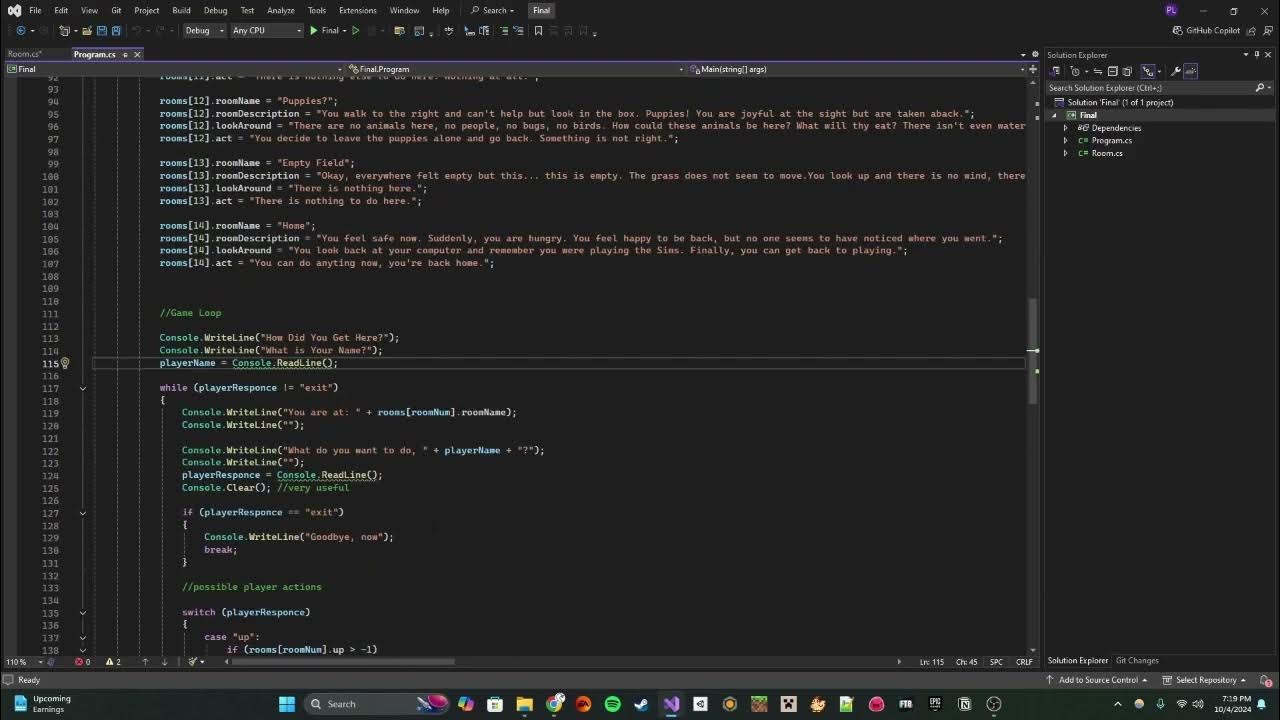Click the warnings count indicator showing 2
1280x720 pixels.
[112, 661]
